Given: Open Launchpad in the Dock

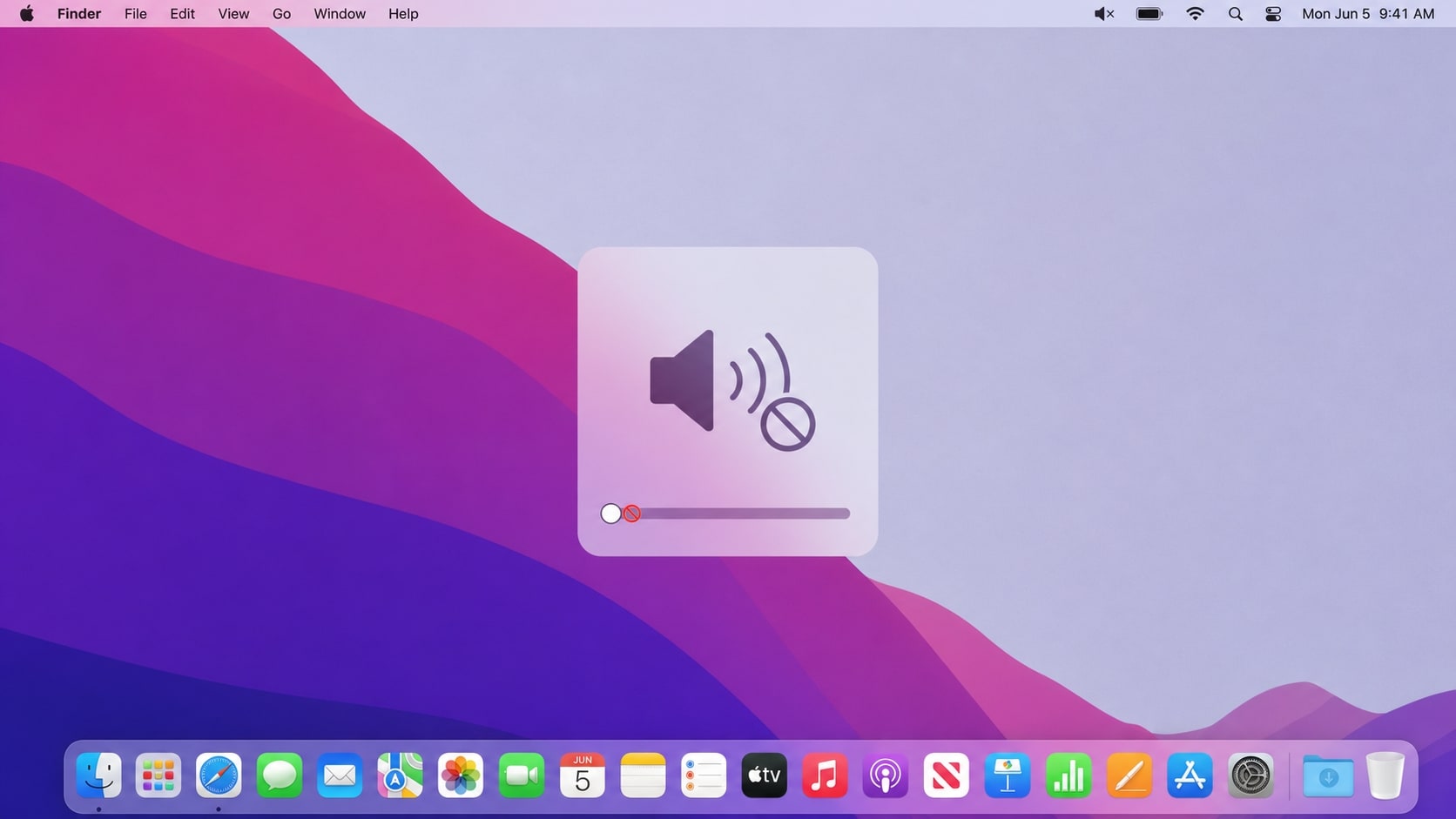Looking at the screenshot, I should tap(158, 775).
